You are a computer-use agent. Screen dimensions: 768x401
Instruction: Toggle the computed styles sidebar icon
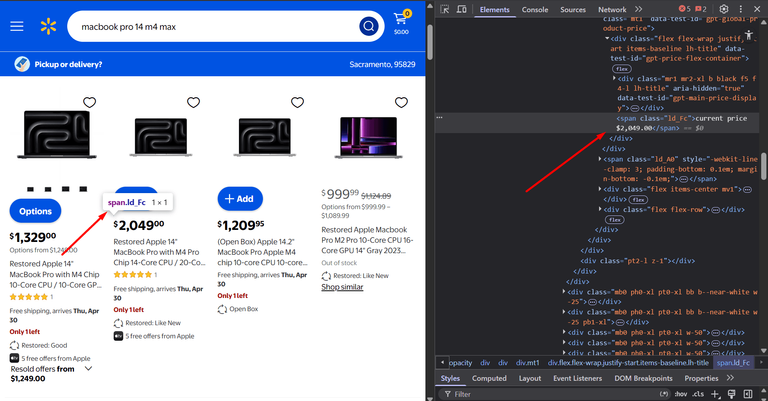point(748,394)
